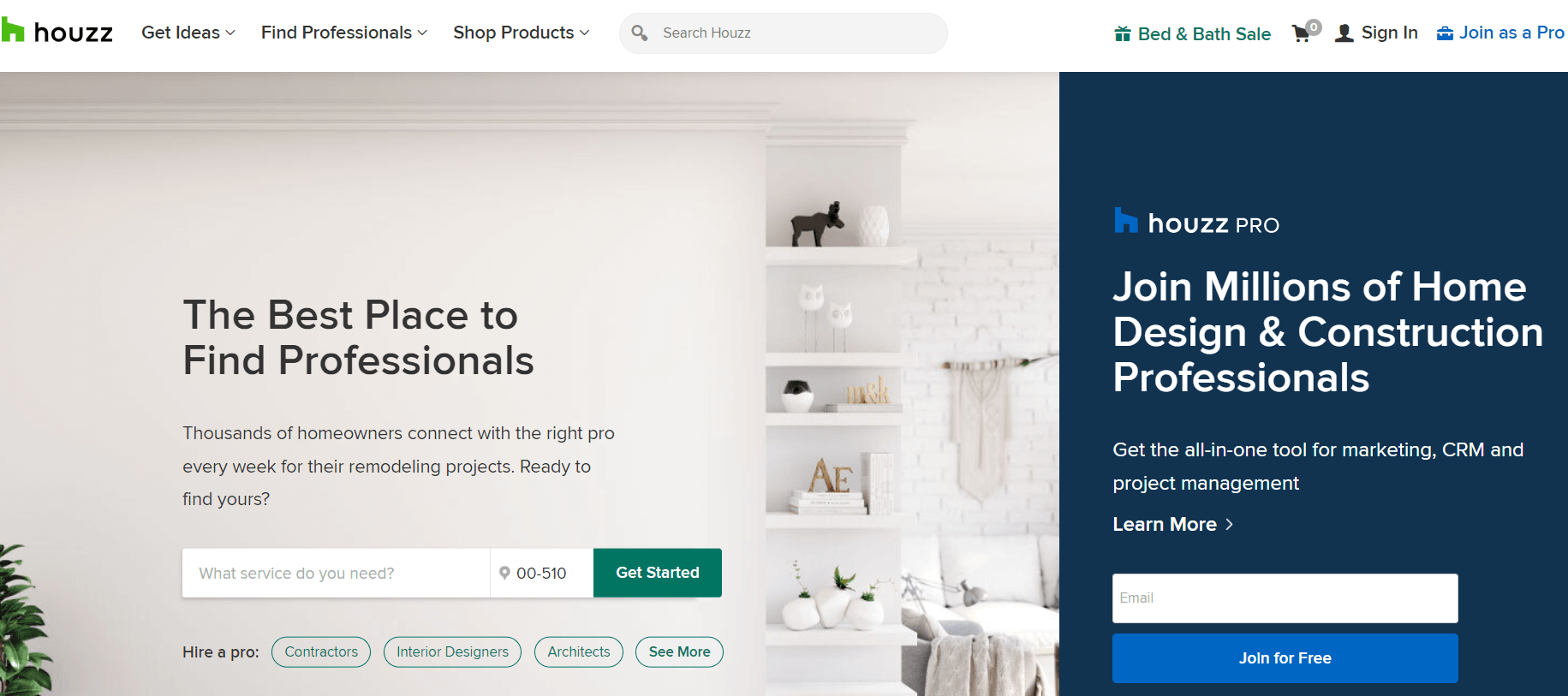Screen dimensions: 1568x696
Task: Click the green Houzz logo icon
Action: click(x=12, y=31)
